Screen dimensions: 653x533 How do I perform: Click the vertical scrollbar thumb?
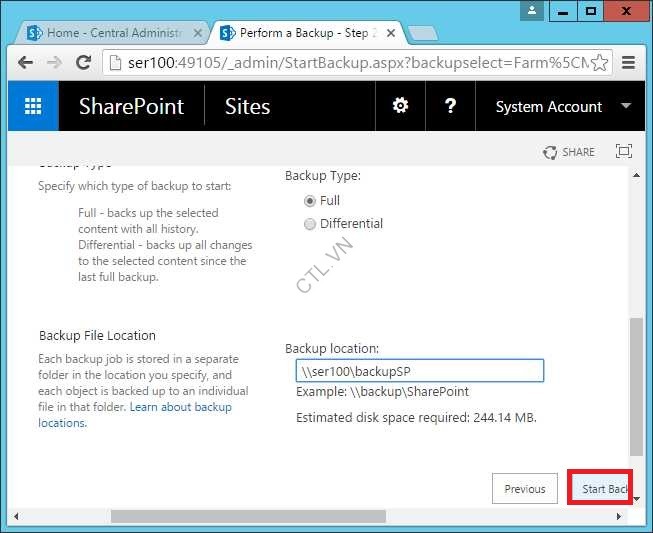(636, 387)
